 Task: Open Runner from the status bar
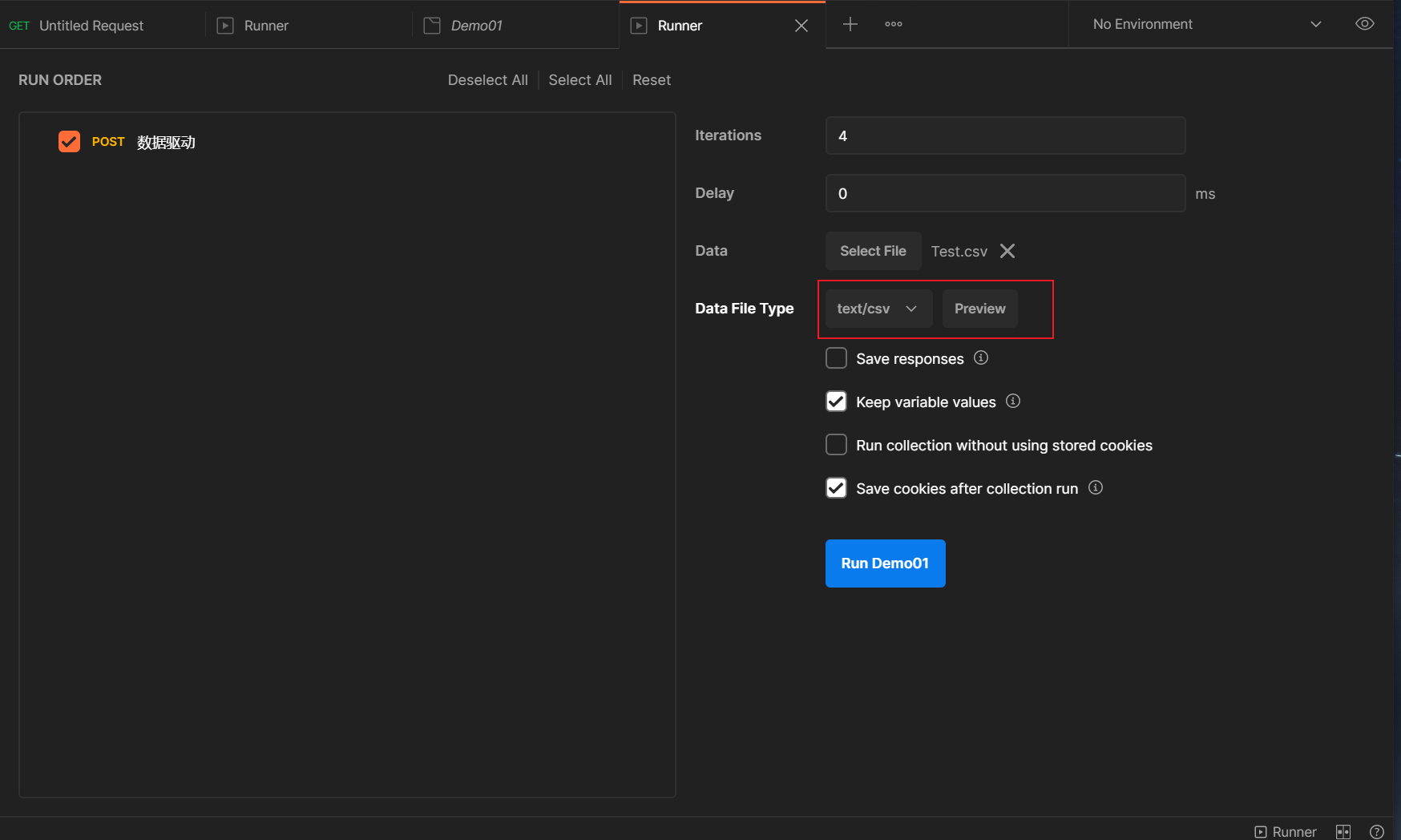[1285, 832]
